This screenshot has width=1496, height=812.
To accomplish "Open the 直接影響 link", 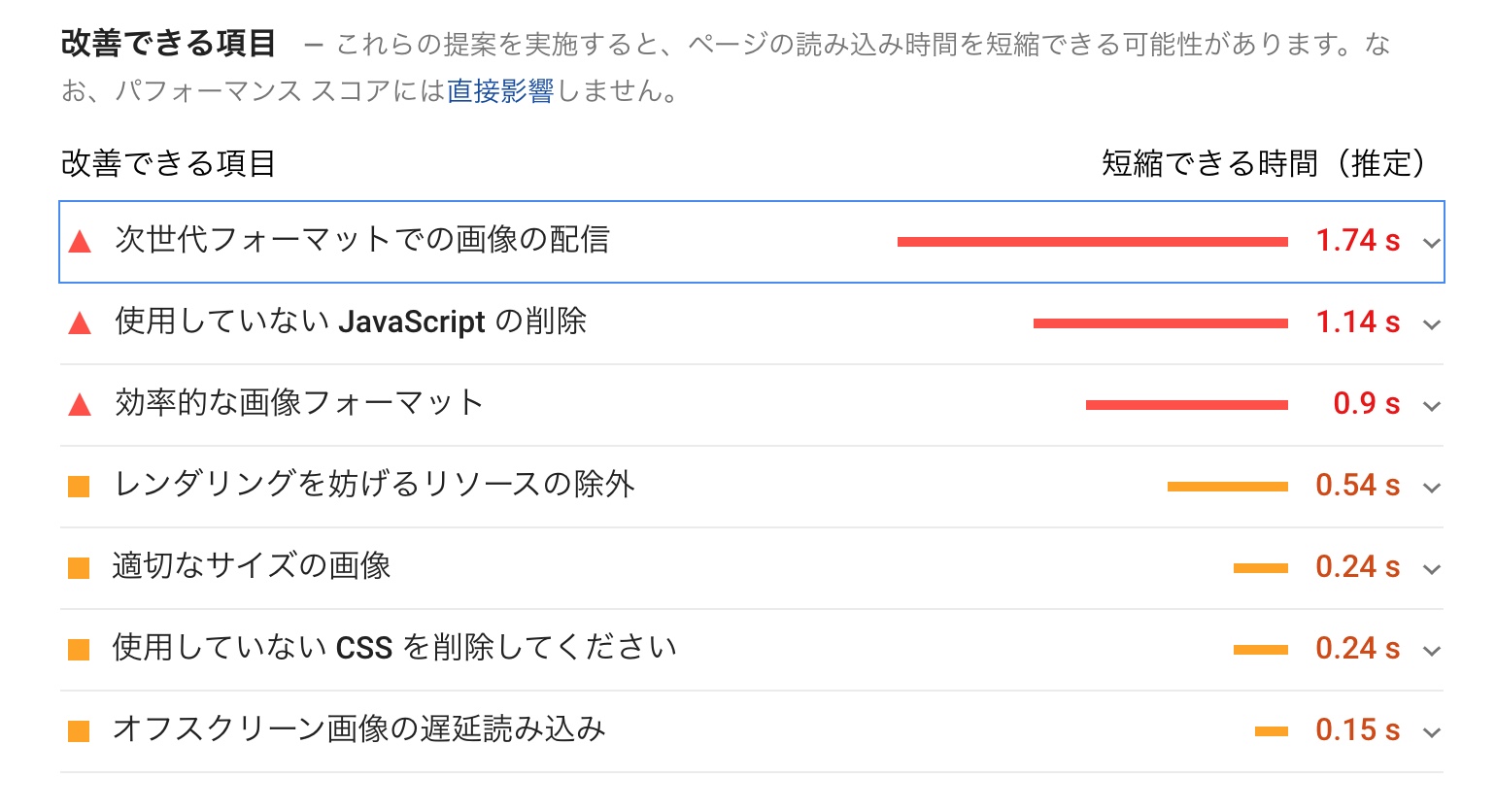I will (x=499, y=91).
